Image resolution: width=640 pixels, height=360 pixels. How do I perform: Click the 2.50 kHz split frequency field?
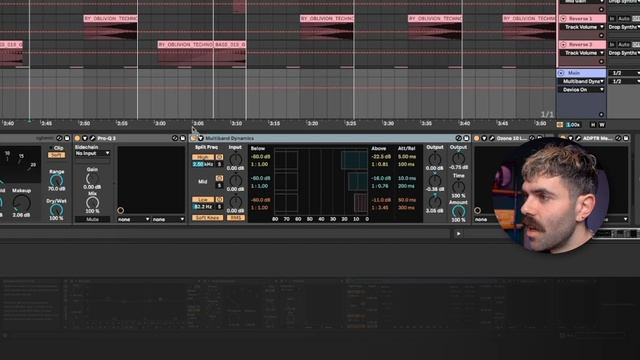(x=203, y=164)
